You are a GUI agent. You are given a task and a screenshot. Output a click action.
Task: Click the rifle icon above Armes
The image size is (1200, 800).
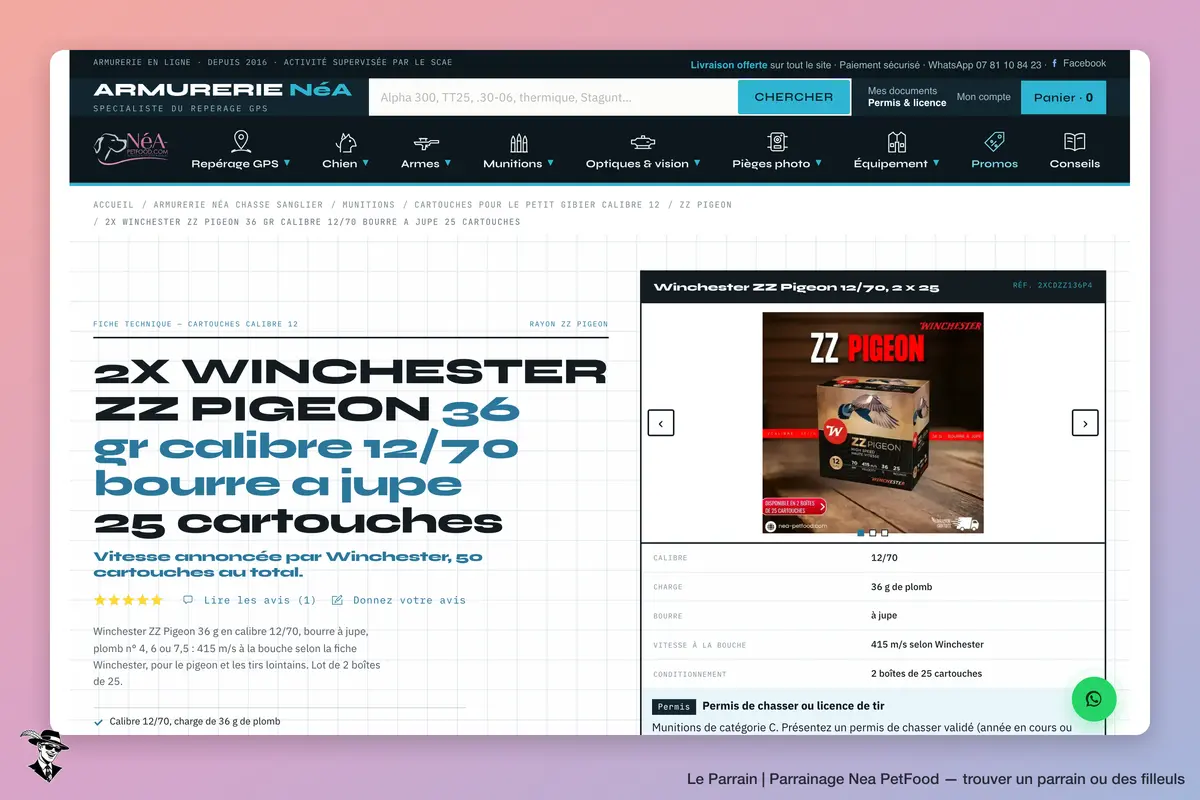click(426, 142)
